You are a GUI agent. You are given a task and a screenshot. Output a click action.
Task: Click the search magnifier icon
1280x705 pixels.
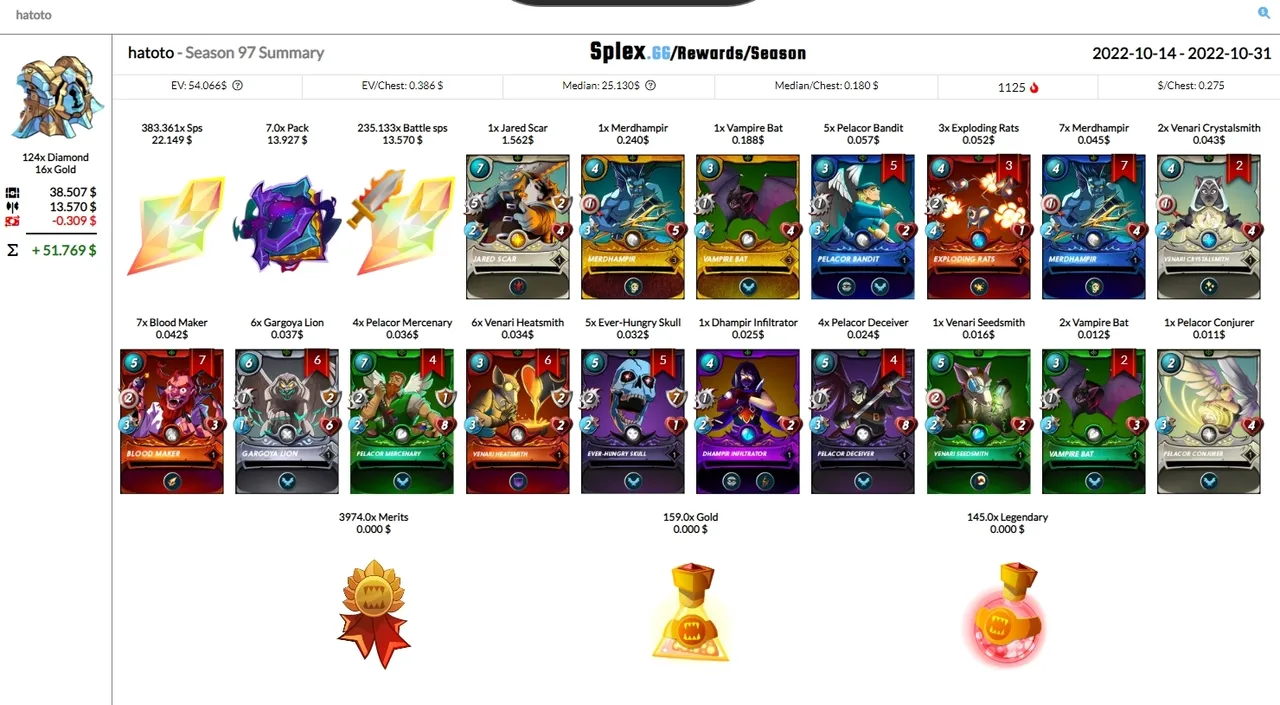click(x=1263, y=13)
